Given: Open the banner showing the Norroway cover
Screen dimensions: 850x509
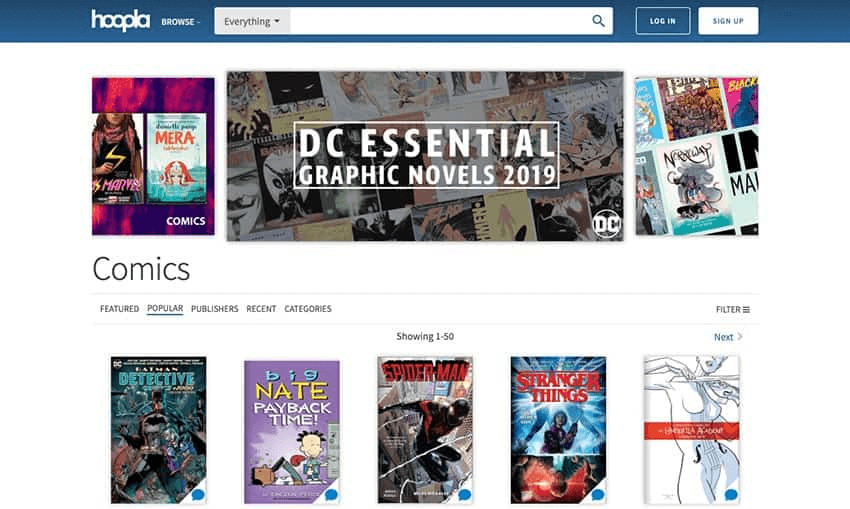Looking at the screenshot, I should coord(697,156).
